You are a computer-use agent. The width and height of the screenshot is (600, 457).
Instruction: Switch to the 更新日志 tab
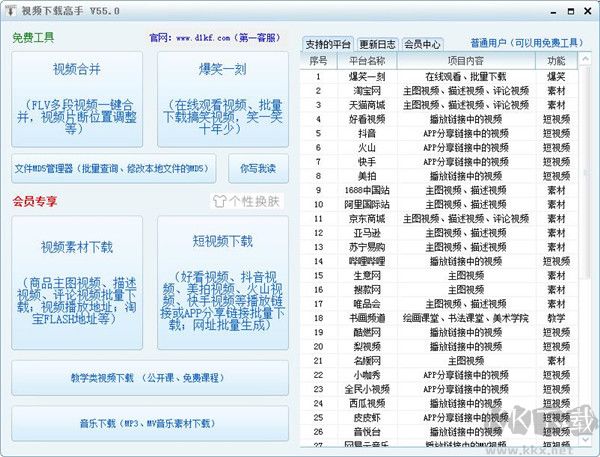point(378,44)
